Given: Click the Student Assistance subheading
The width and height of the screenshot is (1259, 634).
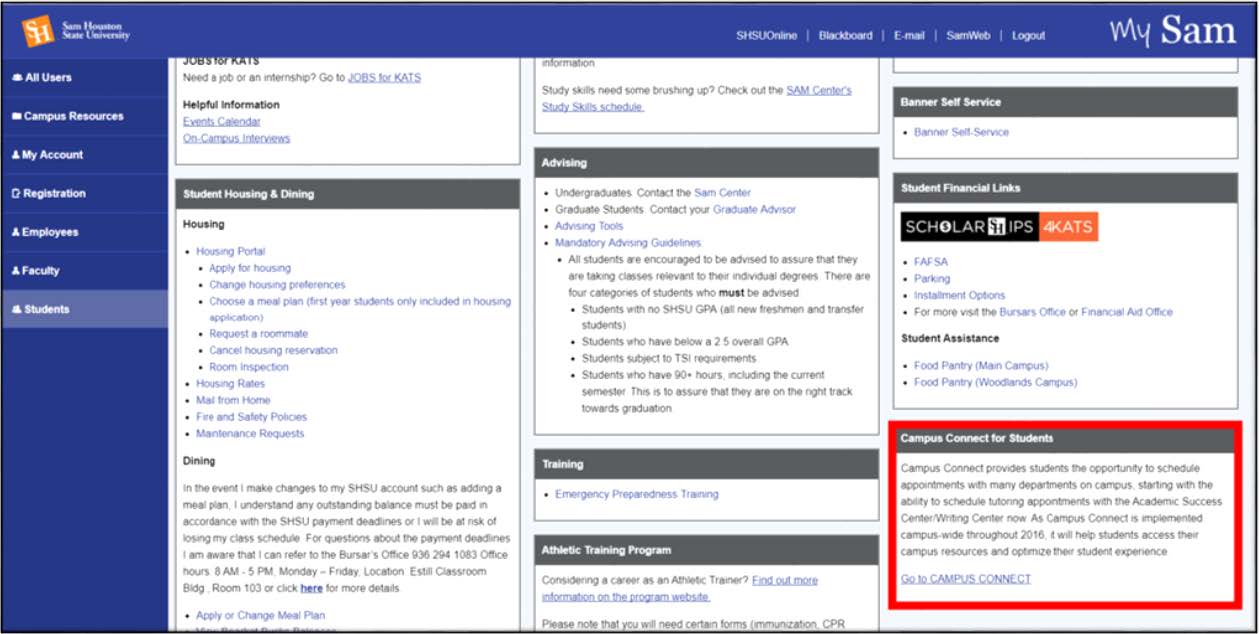Looking at the screenshot, I should click(x=950, y=338).
